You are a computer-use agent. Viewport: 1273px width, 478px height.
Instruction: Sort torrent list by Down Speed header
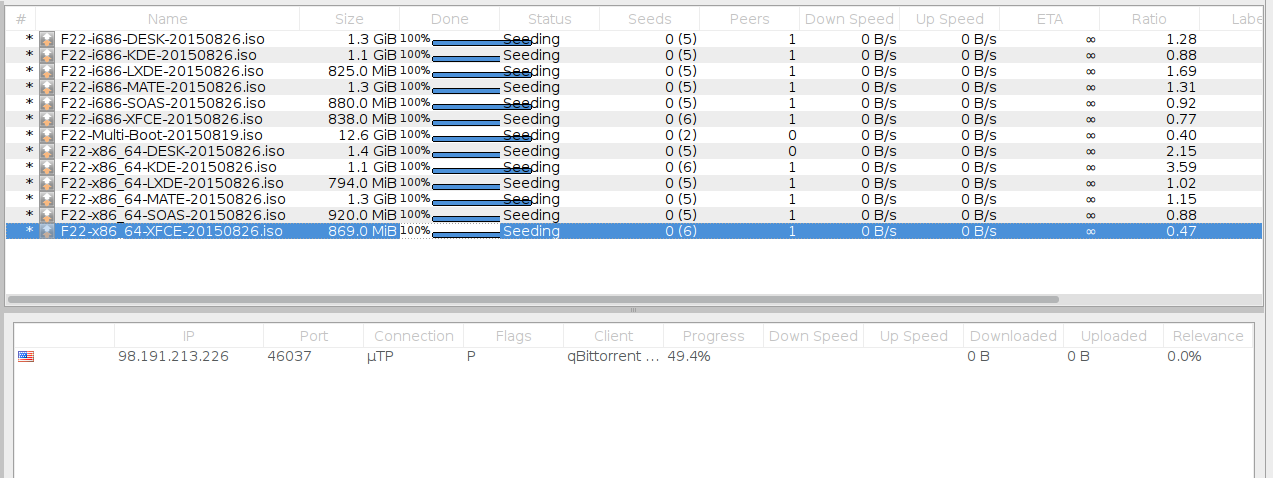849,19
